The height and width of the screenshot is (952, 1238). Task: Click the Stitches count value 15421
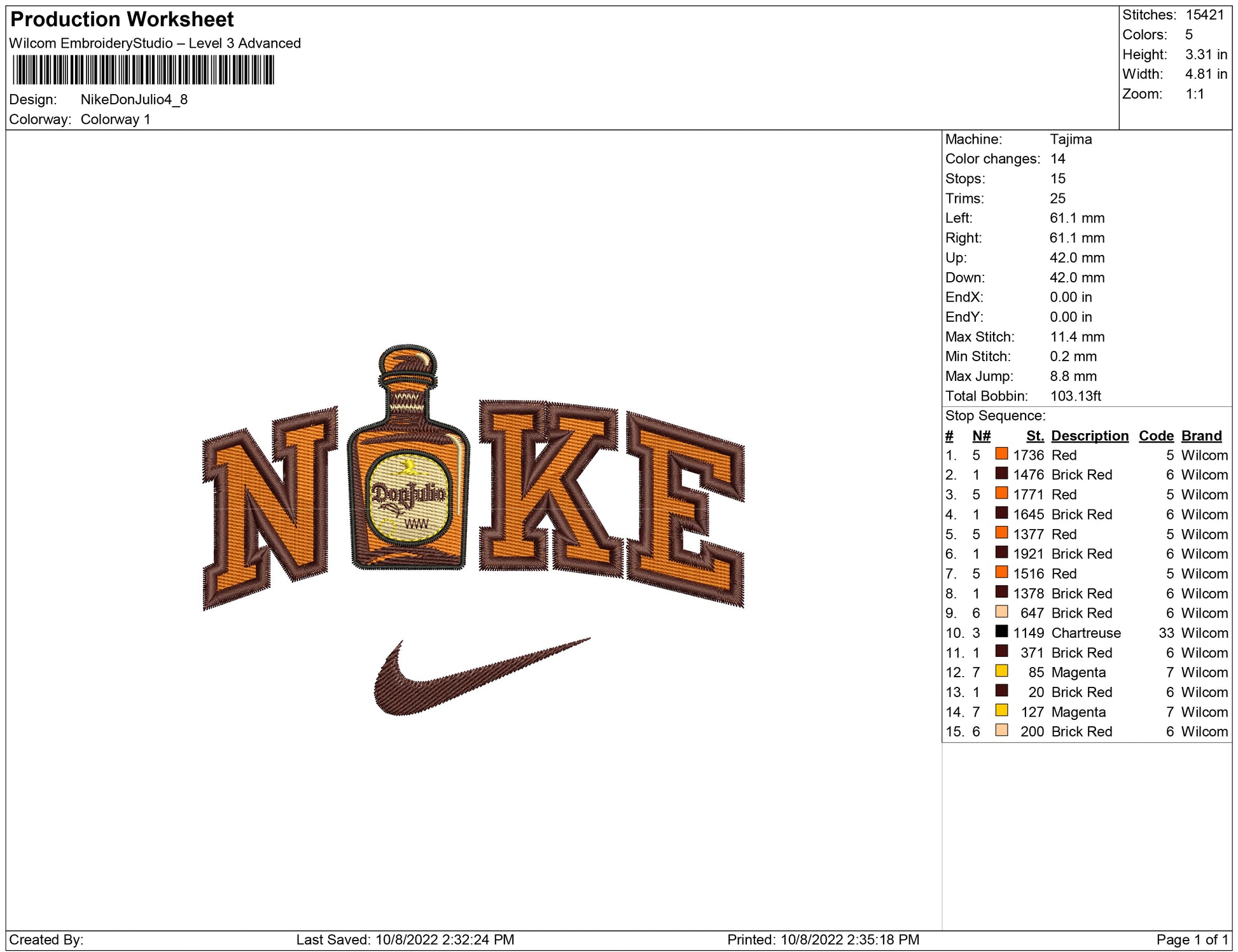point(1204,15)
